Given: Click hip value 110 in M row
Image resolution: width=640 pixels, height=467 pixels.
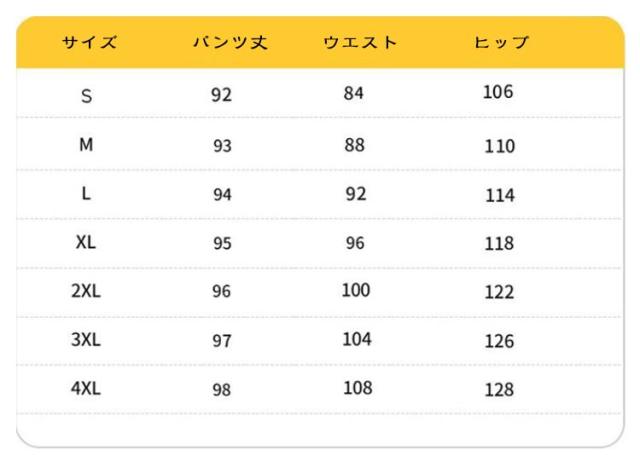Looking at the screenshot, I should 499,146.
